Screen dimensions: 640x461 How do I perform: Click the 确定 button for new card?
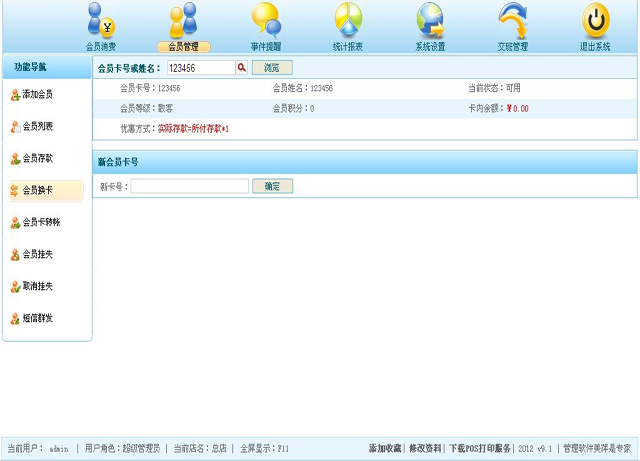coord(272,186)
